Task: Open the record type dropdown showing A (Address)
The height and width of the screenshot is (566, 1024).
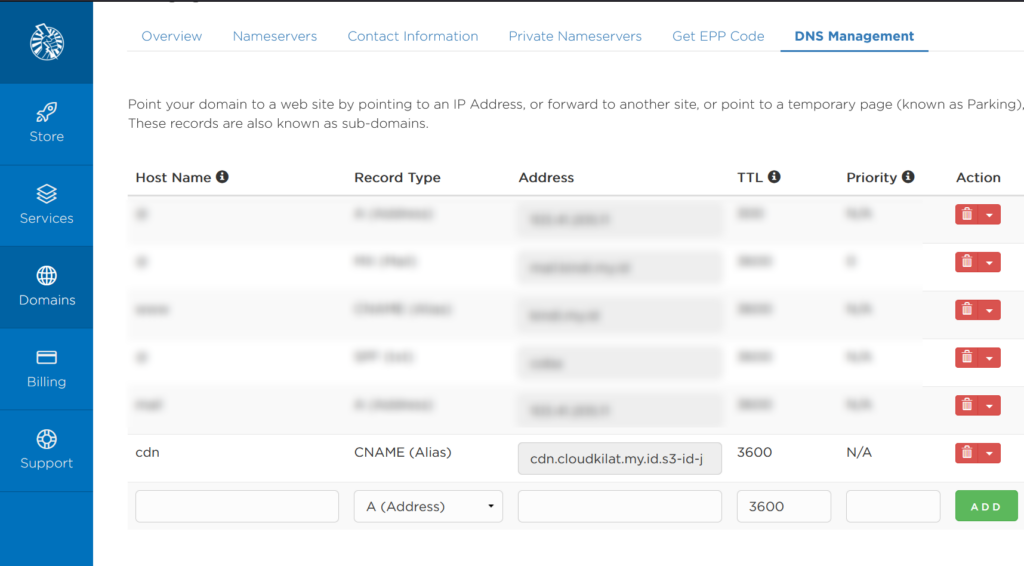Action: pos(428,506)
